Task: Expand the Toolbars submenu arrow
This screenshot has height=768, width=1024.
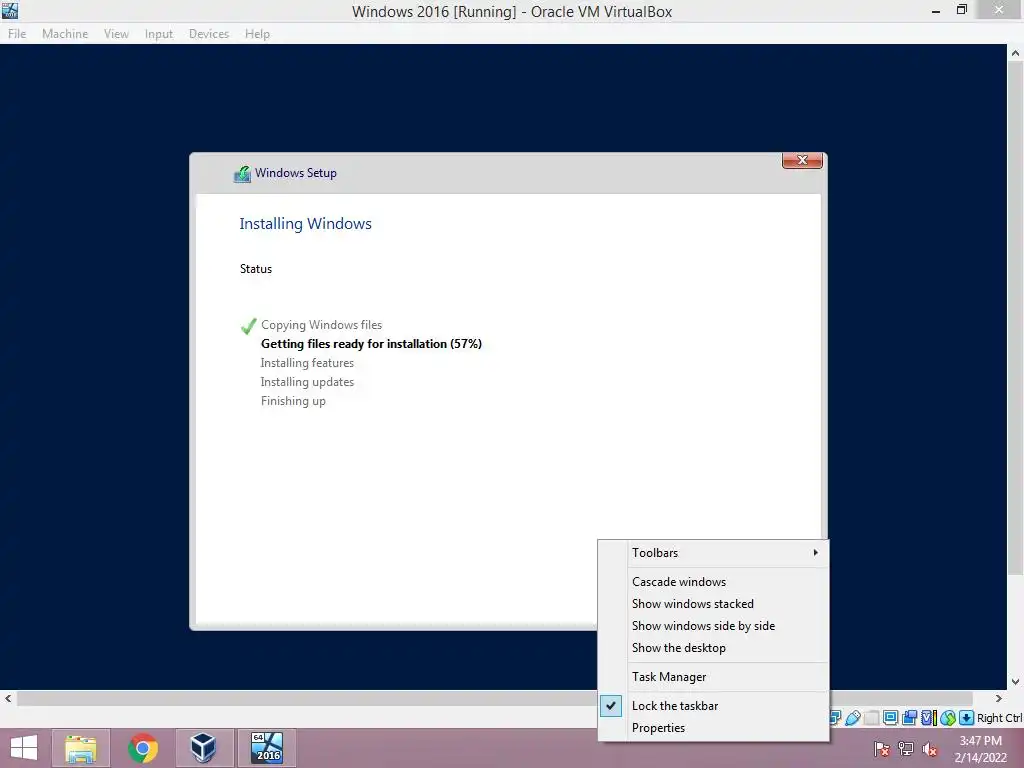Action: [816, 552]
